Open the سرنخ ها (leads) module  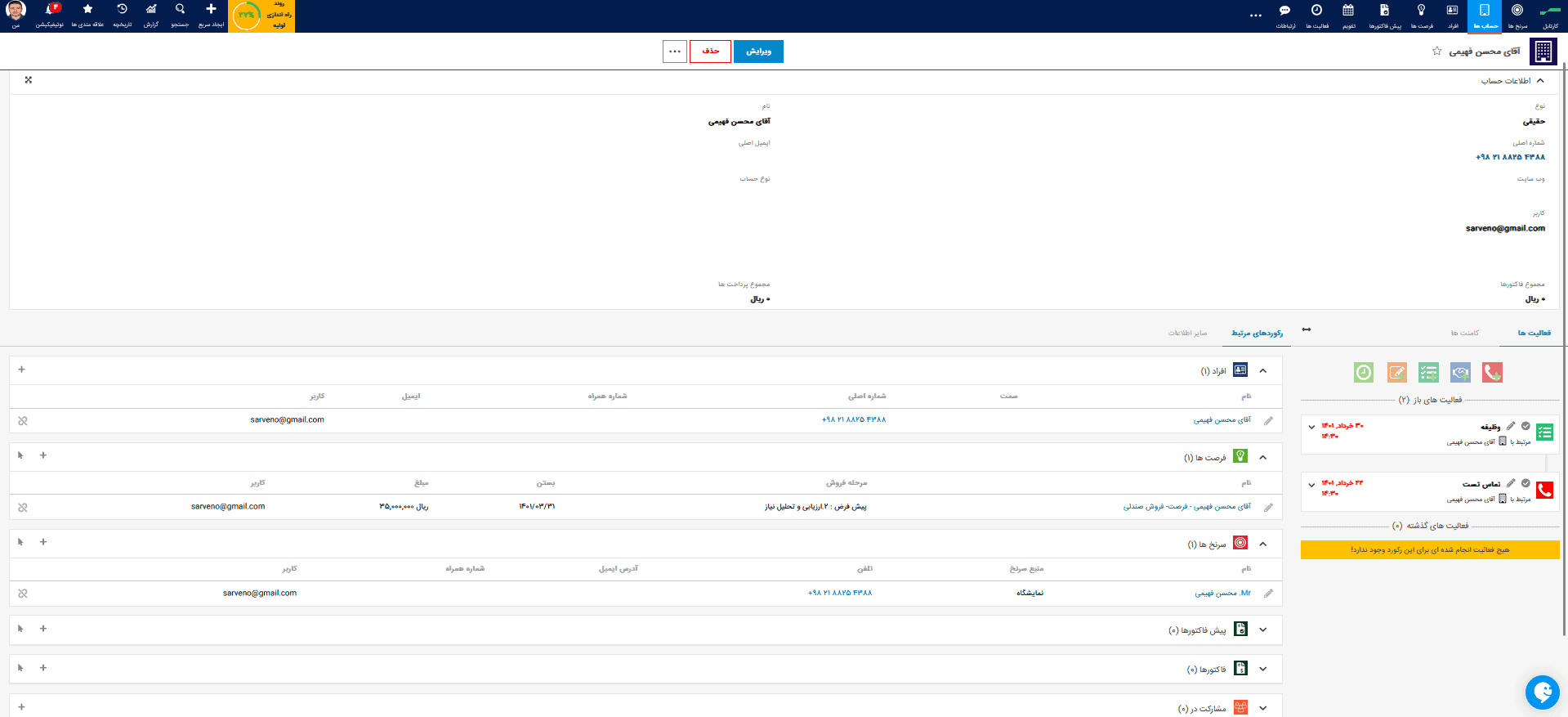click(1517, 16)
